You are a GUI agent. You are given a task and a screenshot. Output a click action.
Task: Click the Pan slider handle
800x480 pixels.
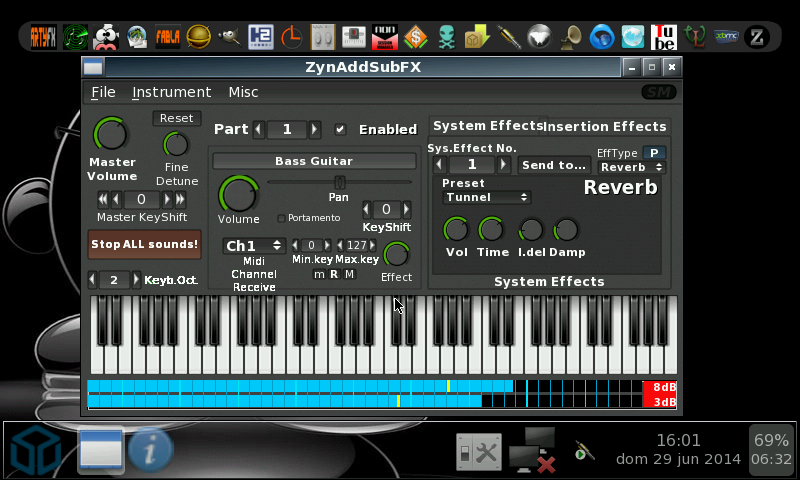tap(339, 181)
